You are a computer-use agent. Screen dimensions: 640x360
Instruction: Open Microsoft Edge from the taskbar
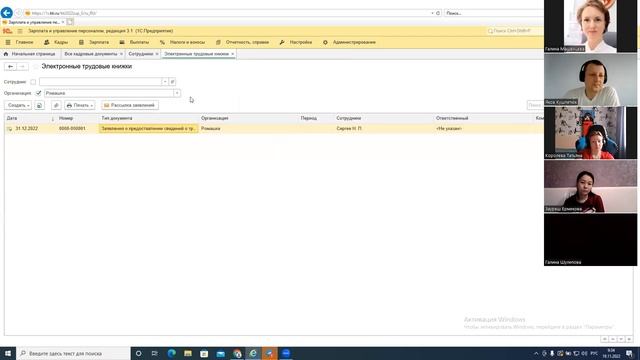171,353
